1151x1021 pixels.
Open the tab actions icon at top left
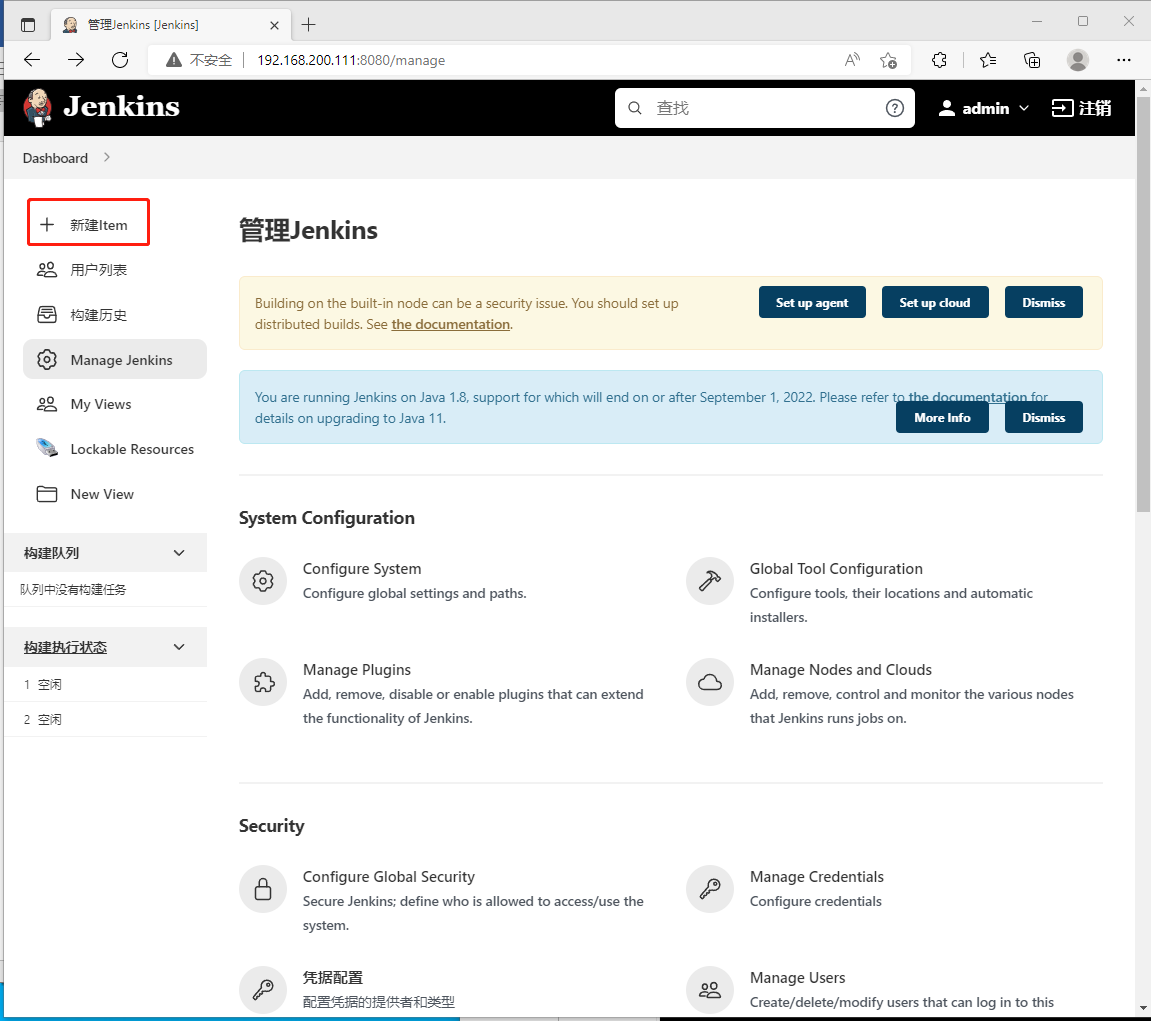[x=28, y=25]
